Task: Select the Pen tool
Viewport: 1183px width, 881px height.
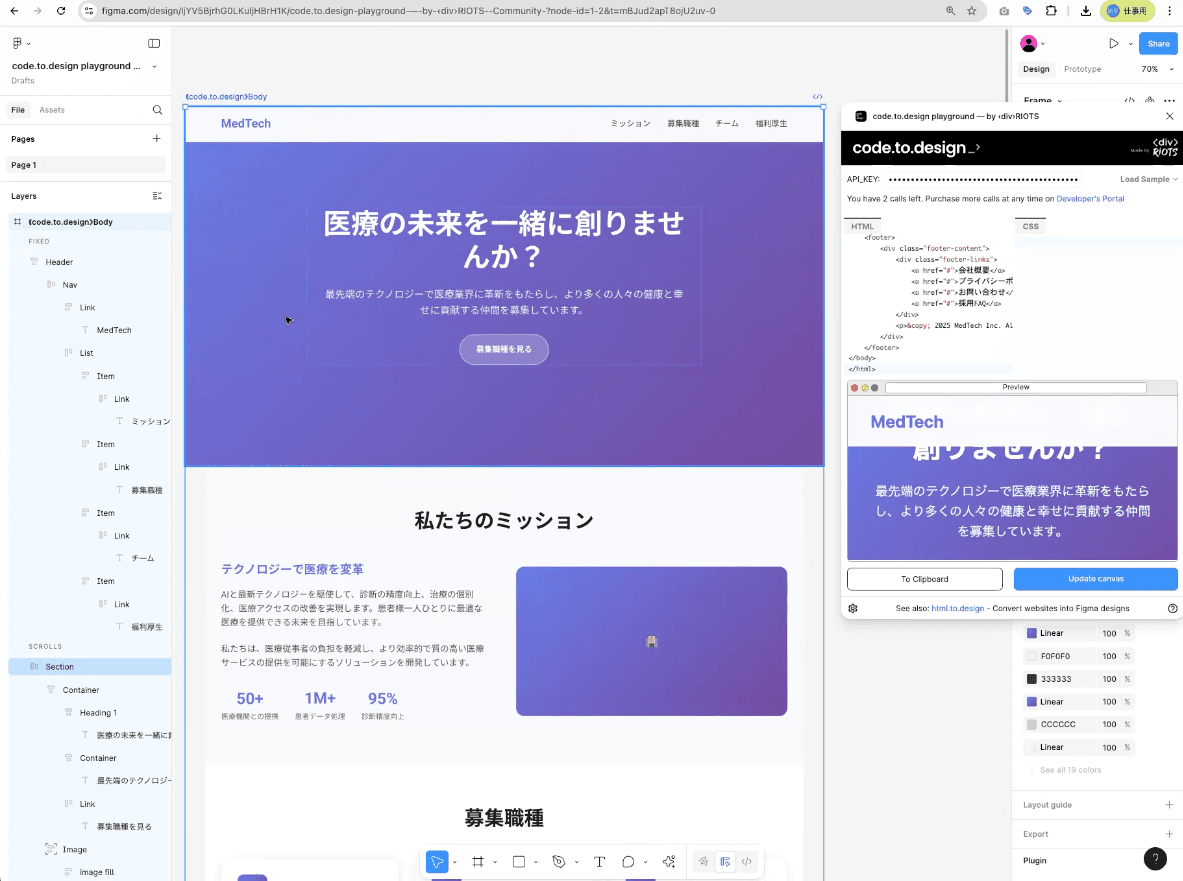Action: (x=559, y=862)
